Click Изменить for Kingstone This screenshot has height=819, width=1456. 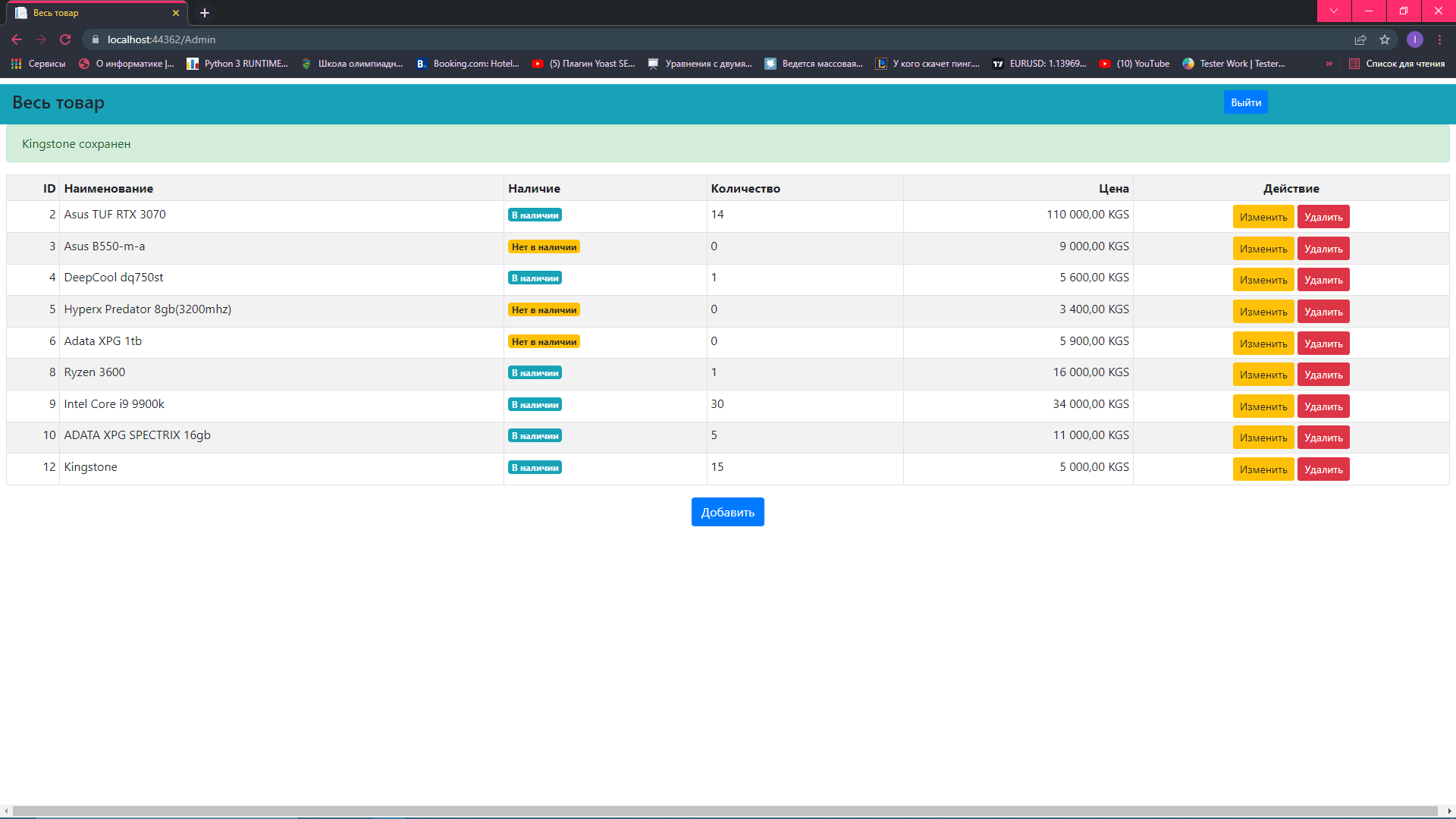click(1263, 469)
